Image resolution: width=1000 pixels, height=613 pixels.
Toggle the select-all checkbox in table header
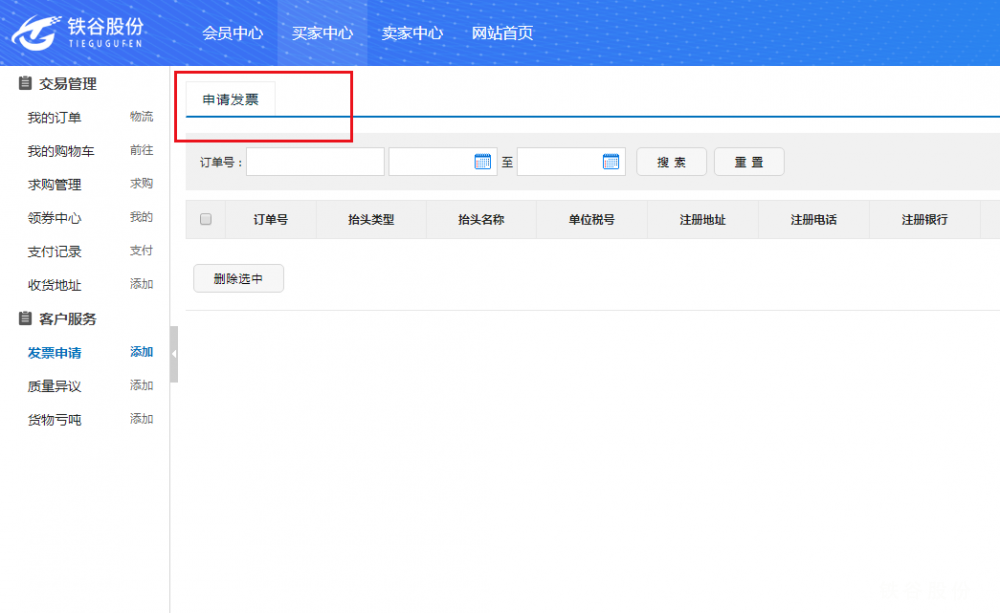coord(206,219)
